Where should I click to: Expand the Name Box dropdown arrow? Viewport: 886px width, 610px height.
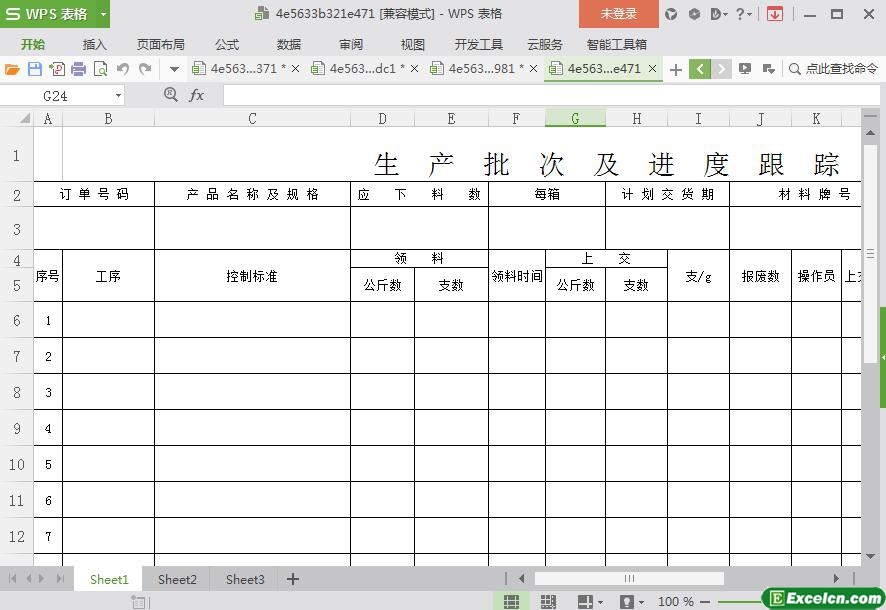[118, 96]
